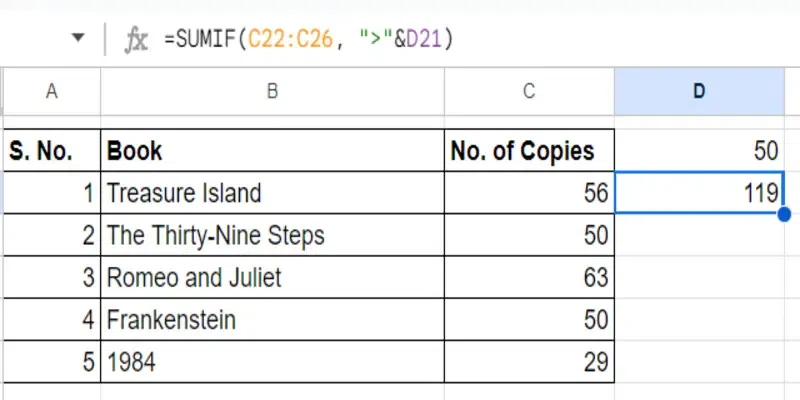Click the blue fill handle dot
800x400 pixels.
coord(784,213)
